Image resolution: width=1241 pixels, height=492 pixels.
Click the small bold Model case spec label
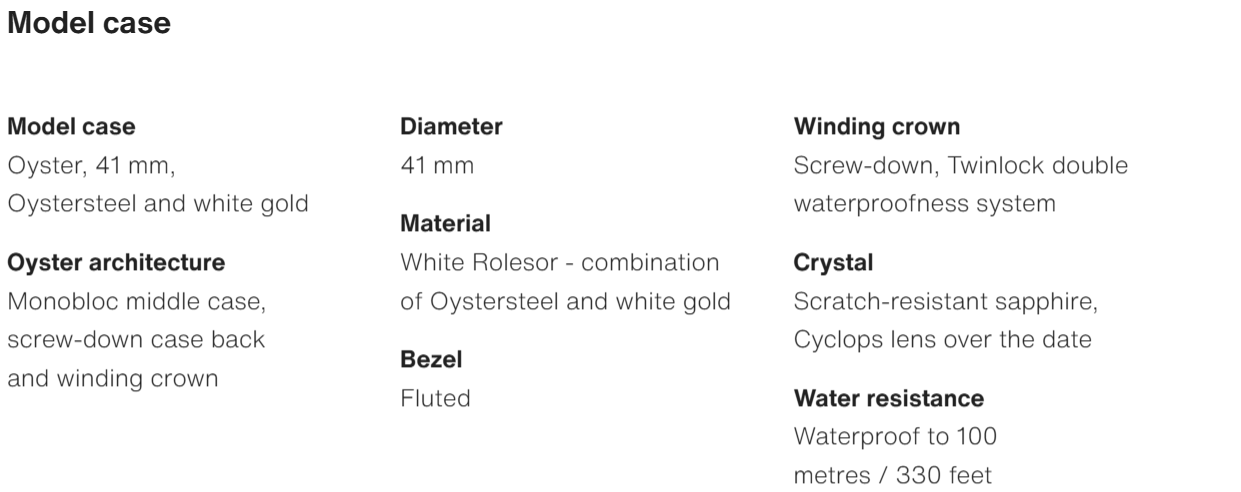(71, 127)
